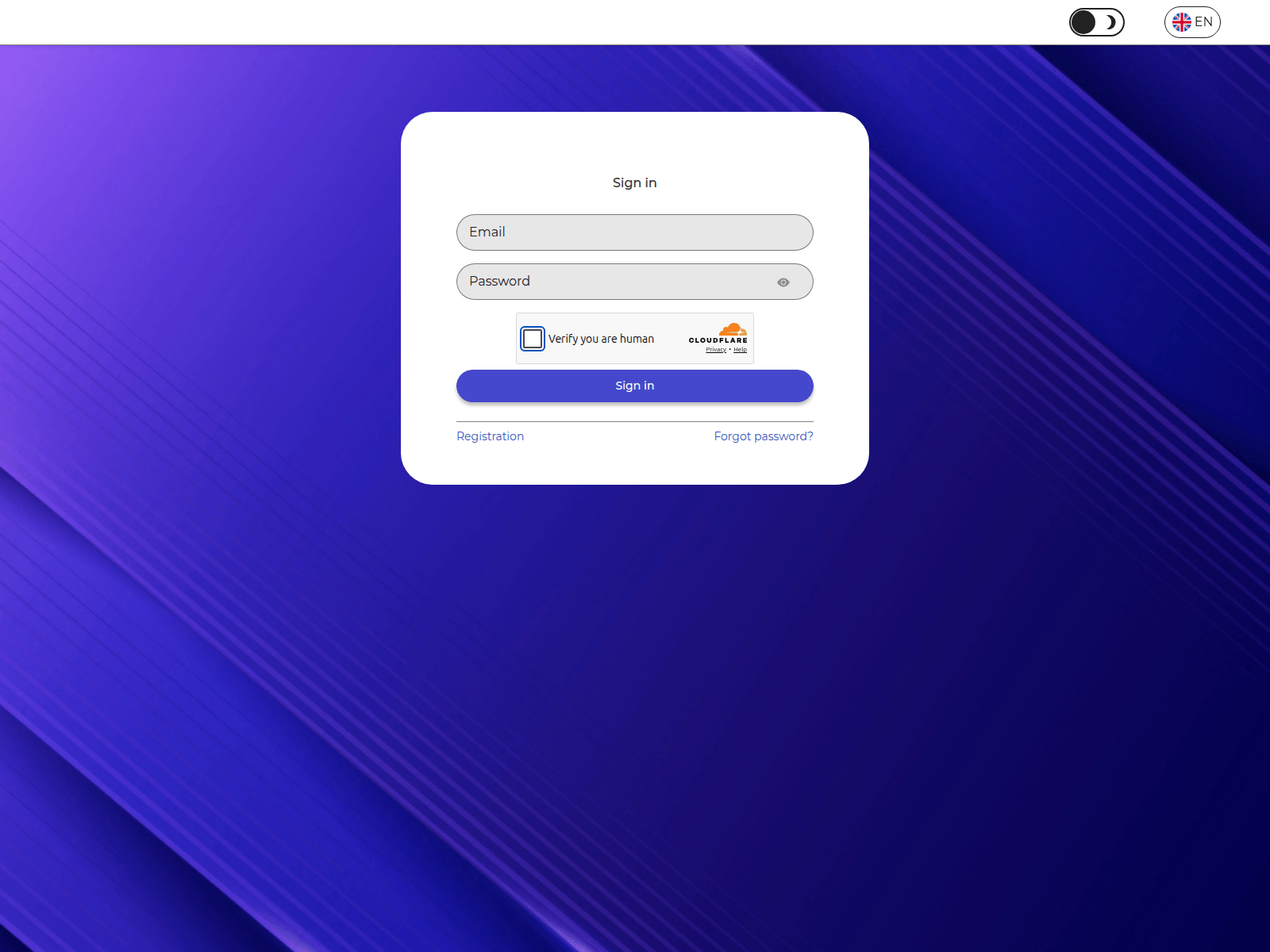Screen dimensions: 1270x952
Task: Open the Cloudflare Help link
Action: pos(740,350)
